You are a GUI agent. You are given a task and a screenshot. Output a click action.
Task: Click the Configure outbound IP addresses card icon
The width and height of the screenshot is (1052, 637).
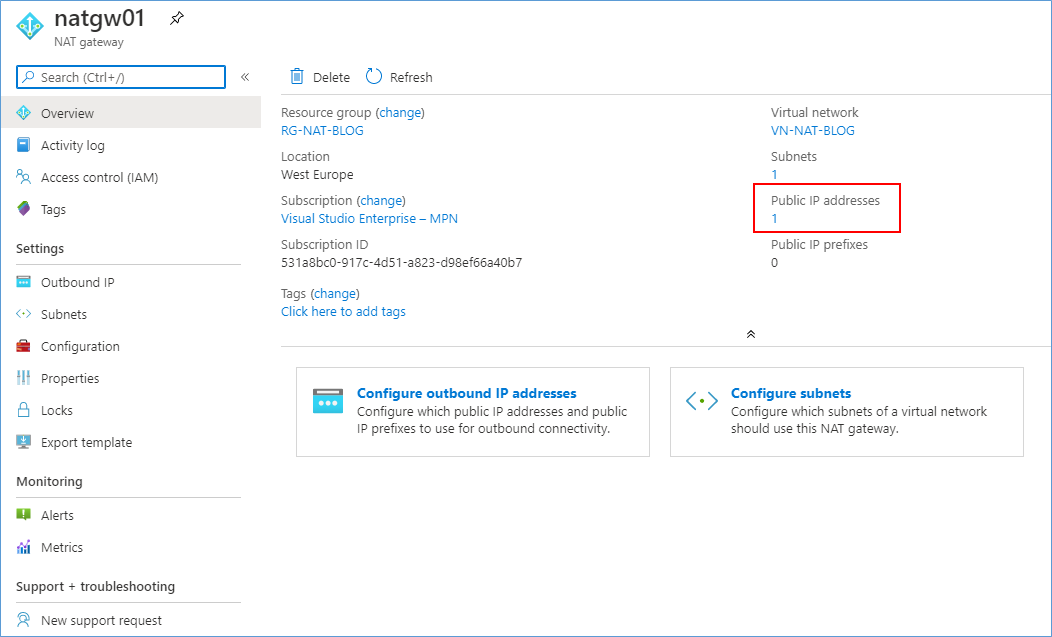click(x=328, y=401)
